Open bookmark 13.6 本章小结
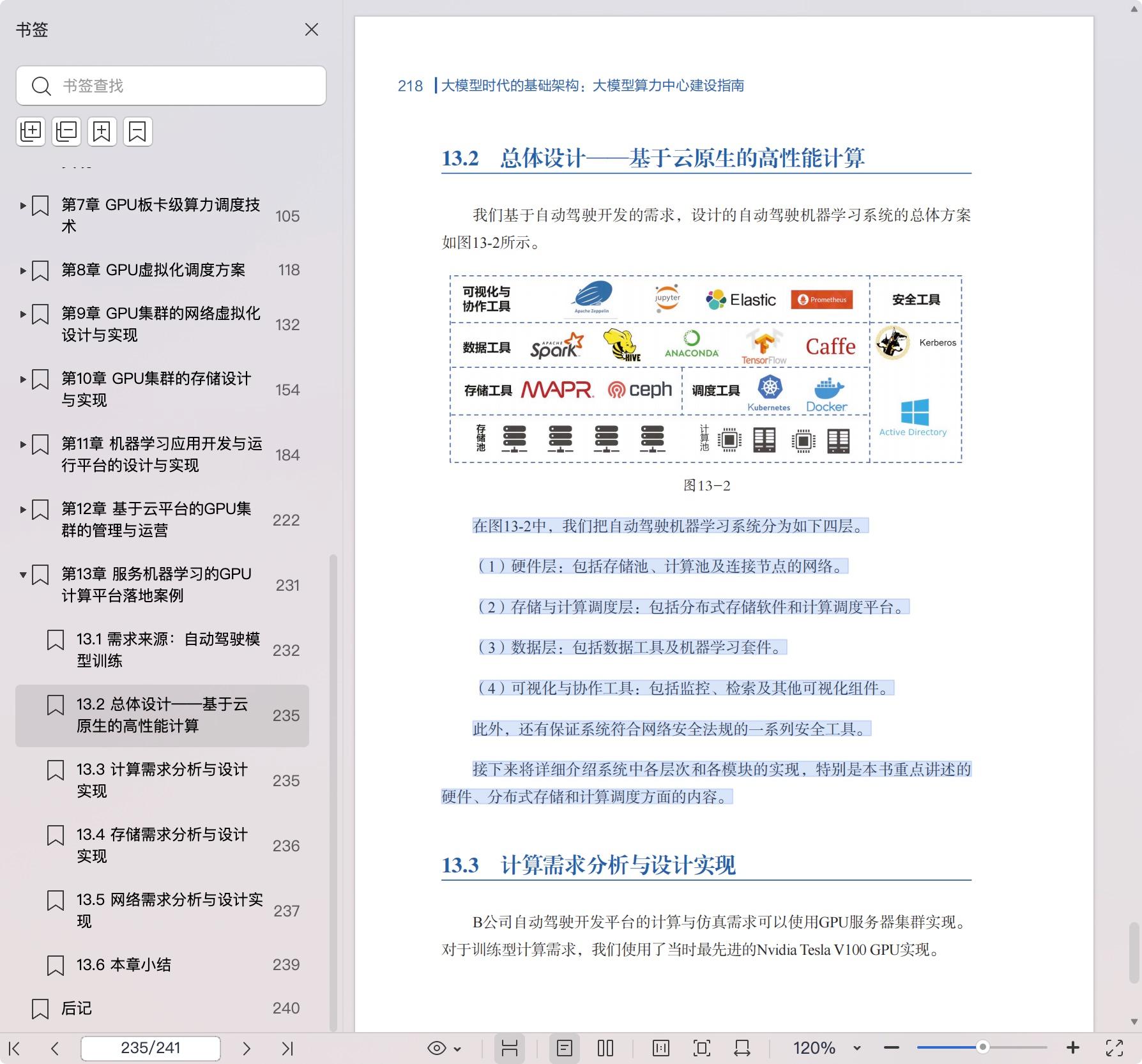1142x1064 pixels. (124, 964)
